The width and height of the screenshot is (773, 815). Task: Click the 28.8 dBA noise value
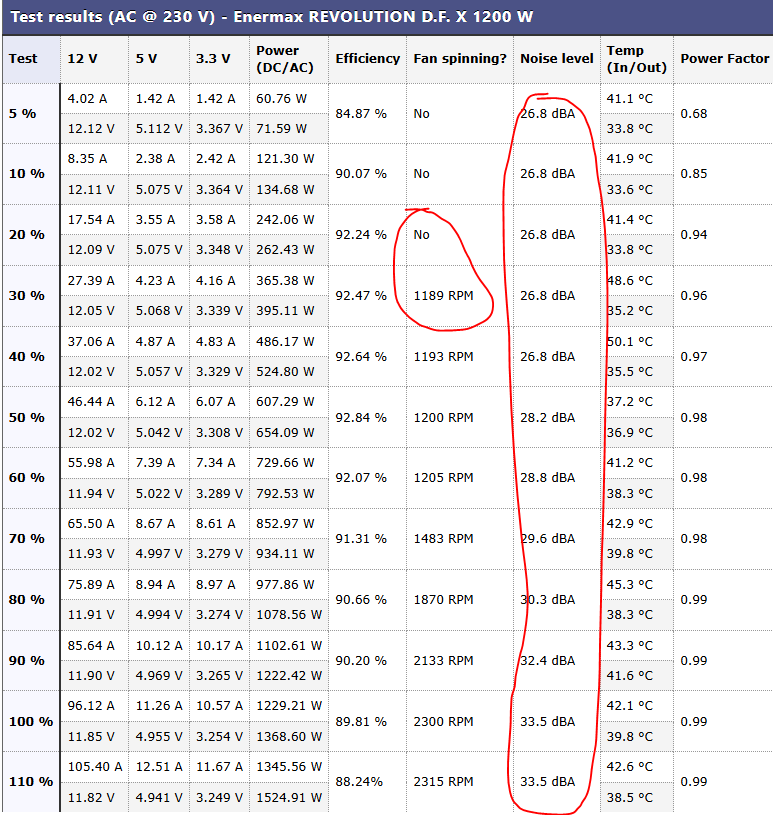(x=548, y=477)
